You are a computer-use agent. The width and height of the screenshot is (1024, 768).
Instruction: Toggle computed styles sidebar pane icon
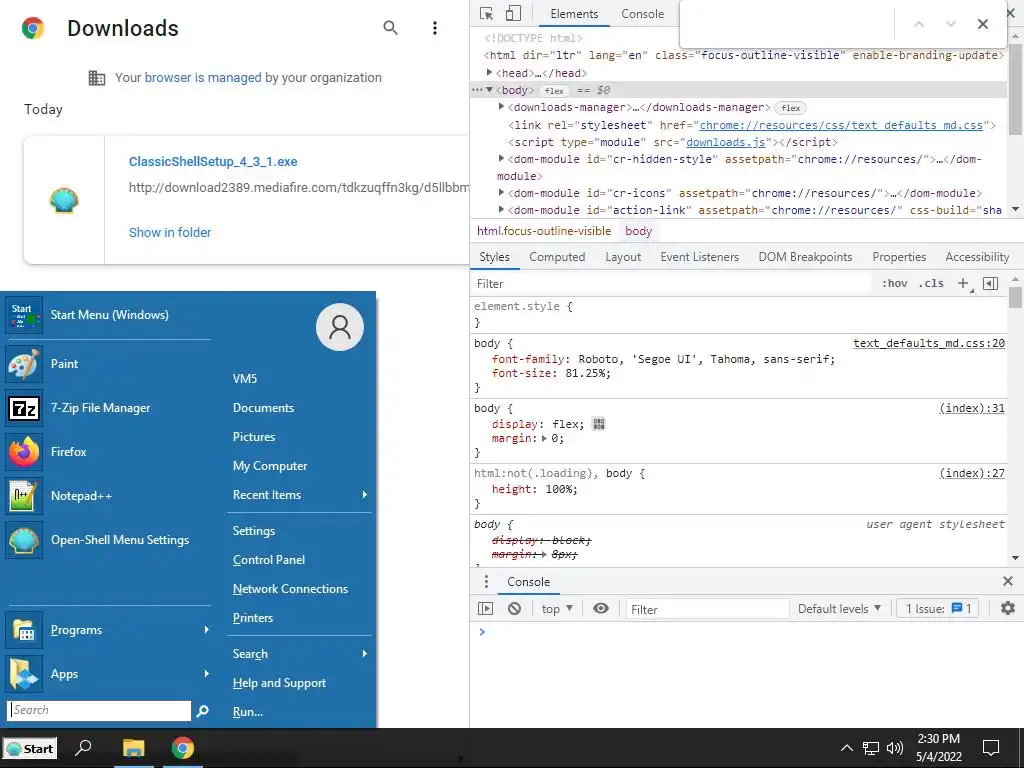(x=991, y=283)
